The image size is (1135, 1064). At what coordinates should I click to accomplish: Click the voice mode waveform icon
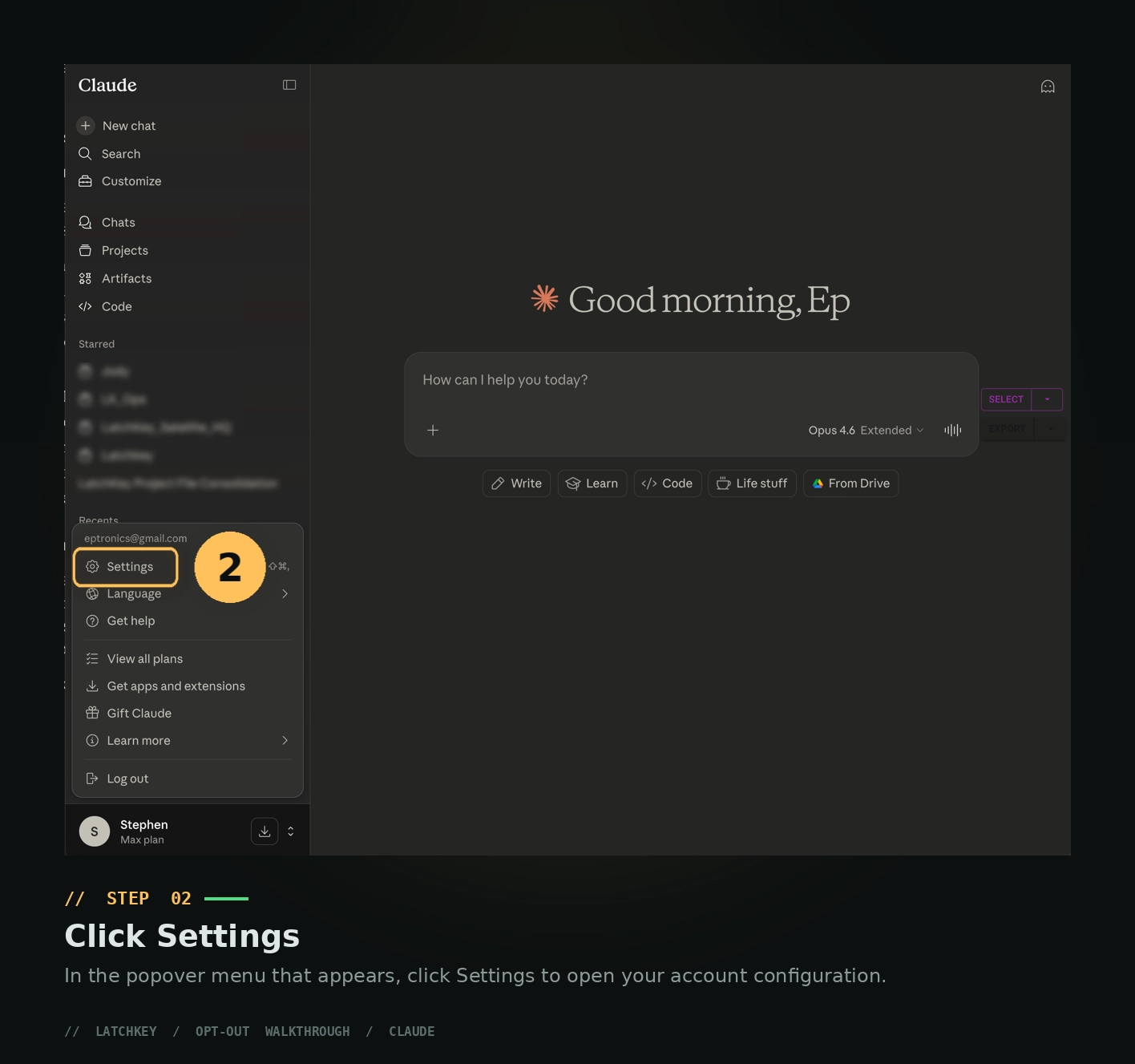952,431
